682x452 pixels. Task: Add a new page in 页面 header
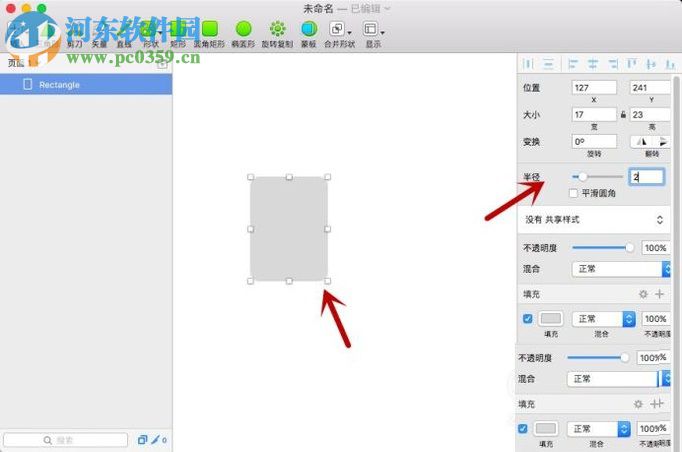pyautogui.click(x=162, y=64)
